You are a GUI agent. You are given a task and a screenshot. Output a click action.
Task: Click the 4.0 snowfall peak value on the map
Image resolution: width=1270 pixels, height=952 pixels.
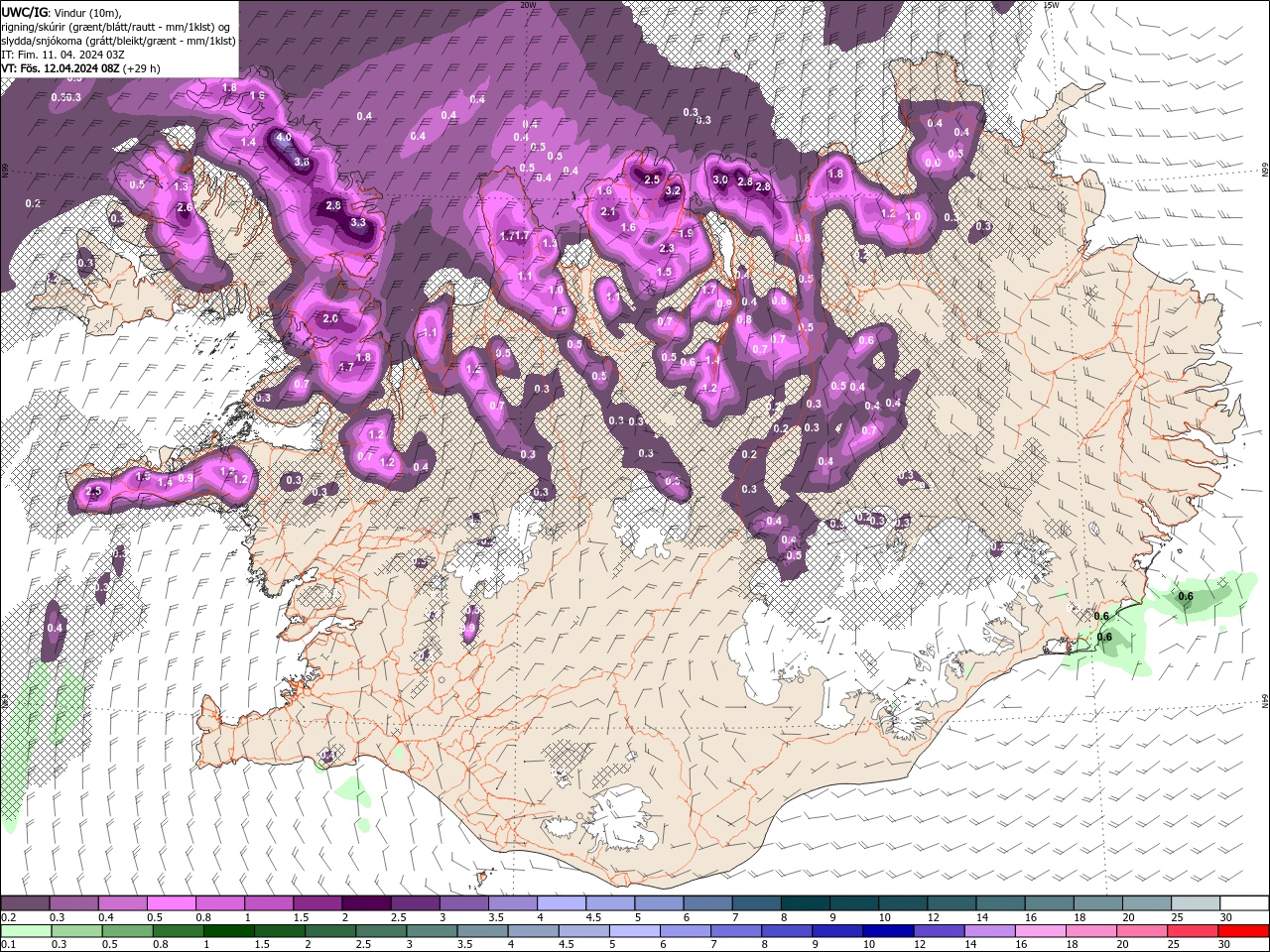point(284,137)
